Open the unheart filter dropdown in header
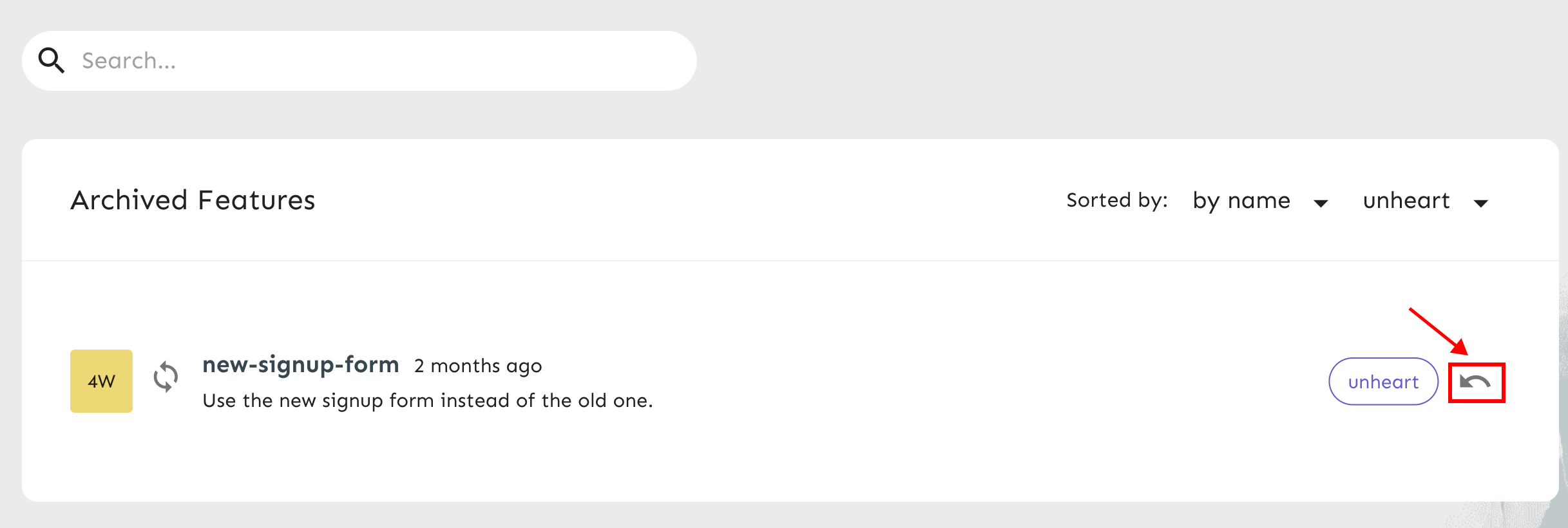 [x=1406, y=201]
